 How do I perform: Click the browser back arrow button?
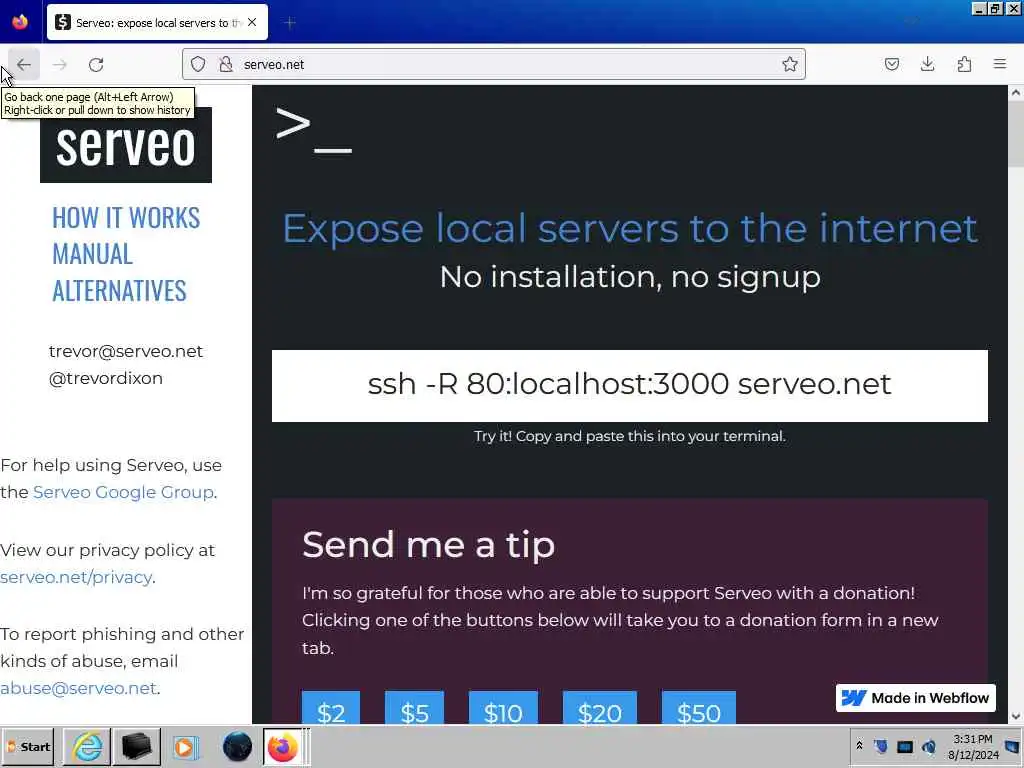point(24,65)
